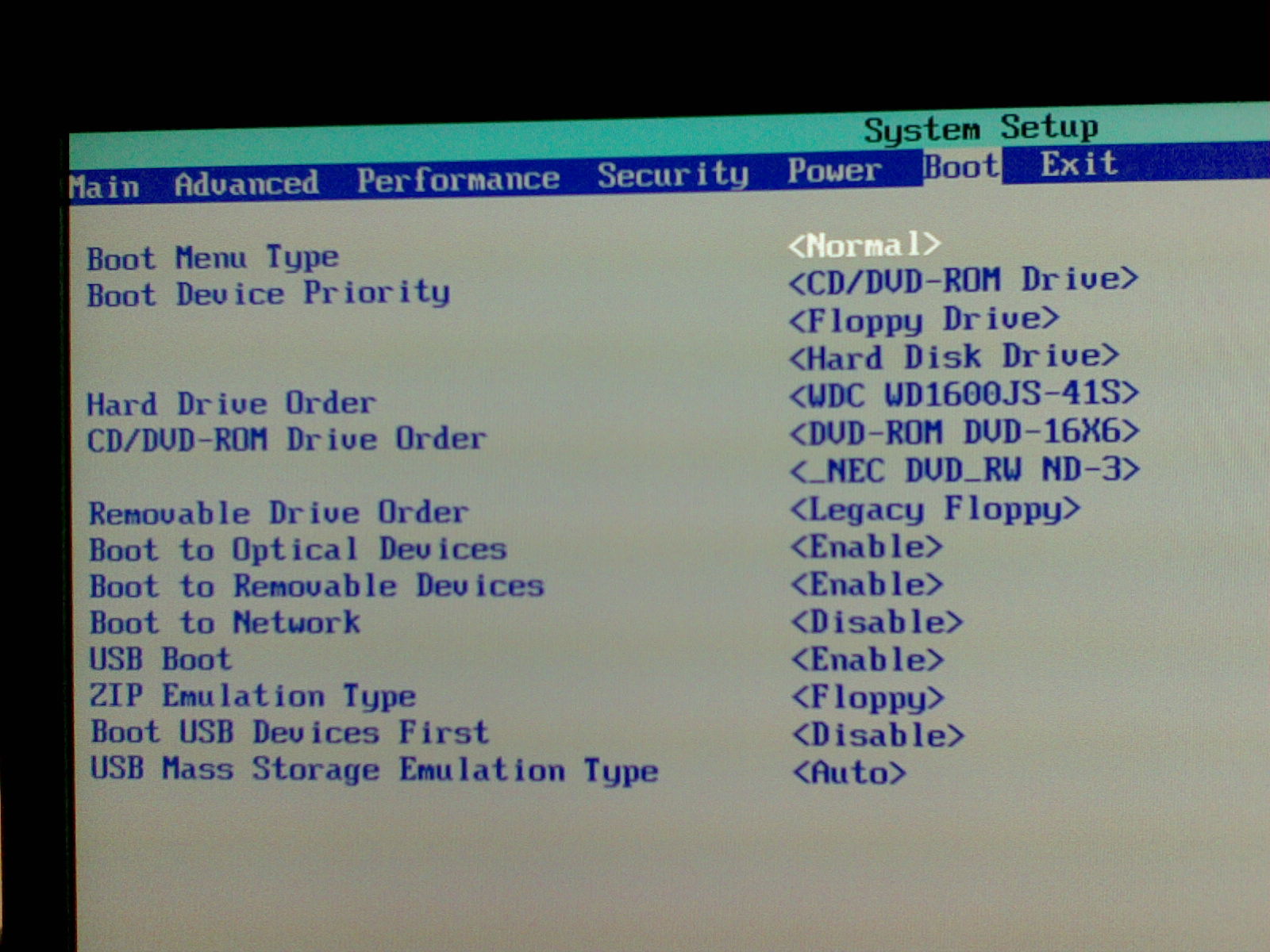Click the Hard Drive Order label
The image size is (1270, 952).
[231, 404]
